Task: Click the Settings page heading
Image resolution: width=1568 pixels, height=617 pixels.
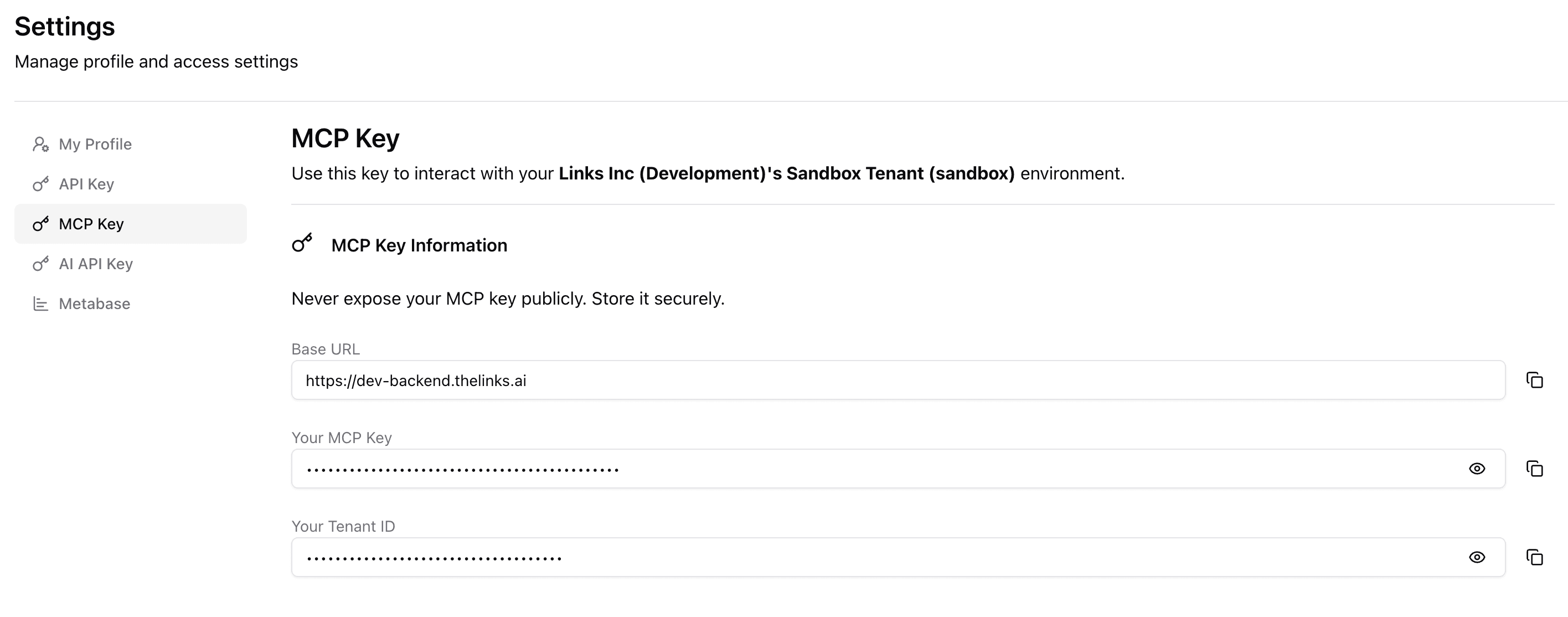Action: coord(65,27)
